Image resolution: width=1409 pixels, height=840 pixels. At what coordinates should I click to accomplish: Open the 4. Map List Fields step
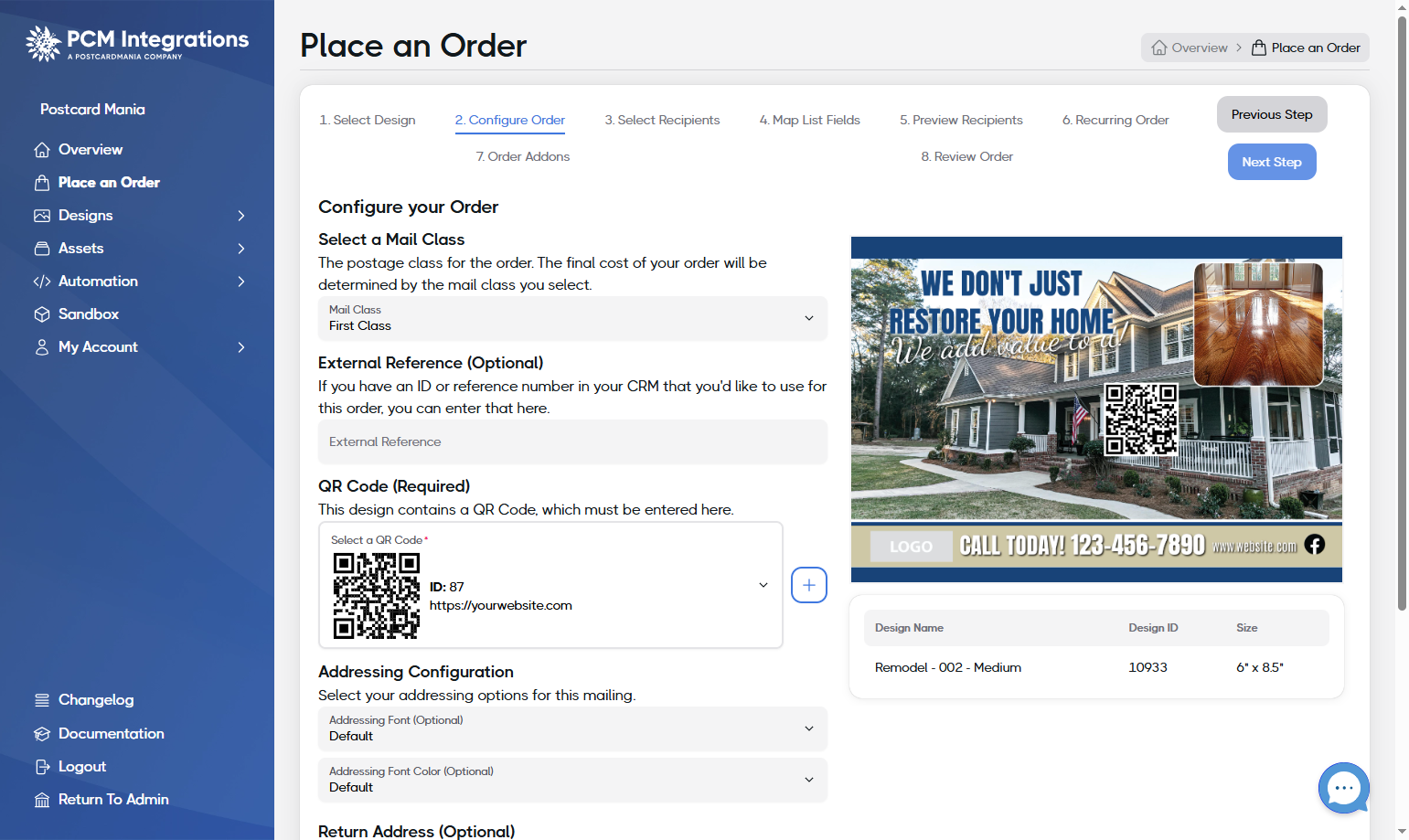810,120
